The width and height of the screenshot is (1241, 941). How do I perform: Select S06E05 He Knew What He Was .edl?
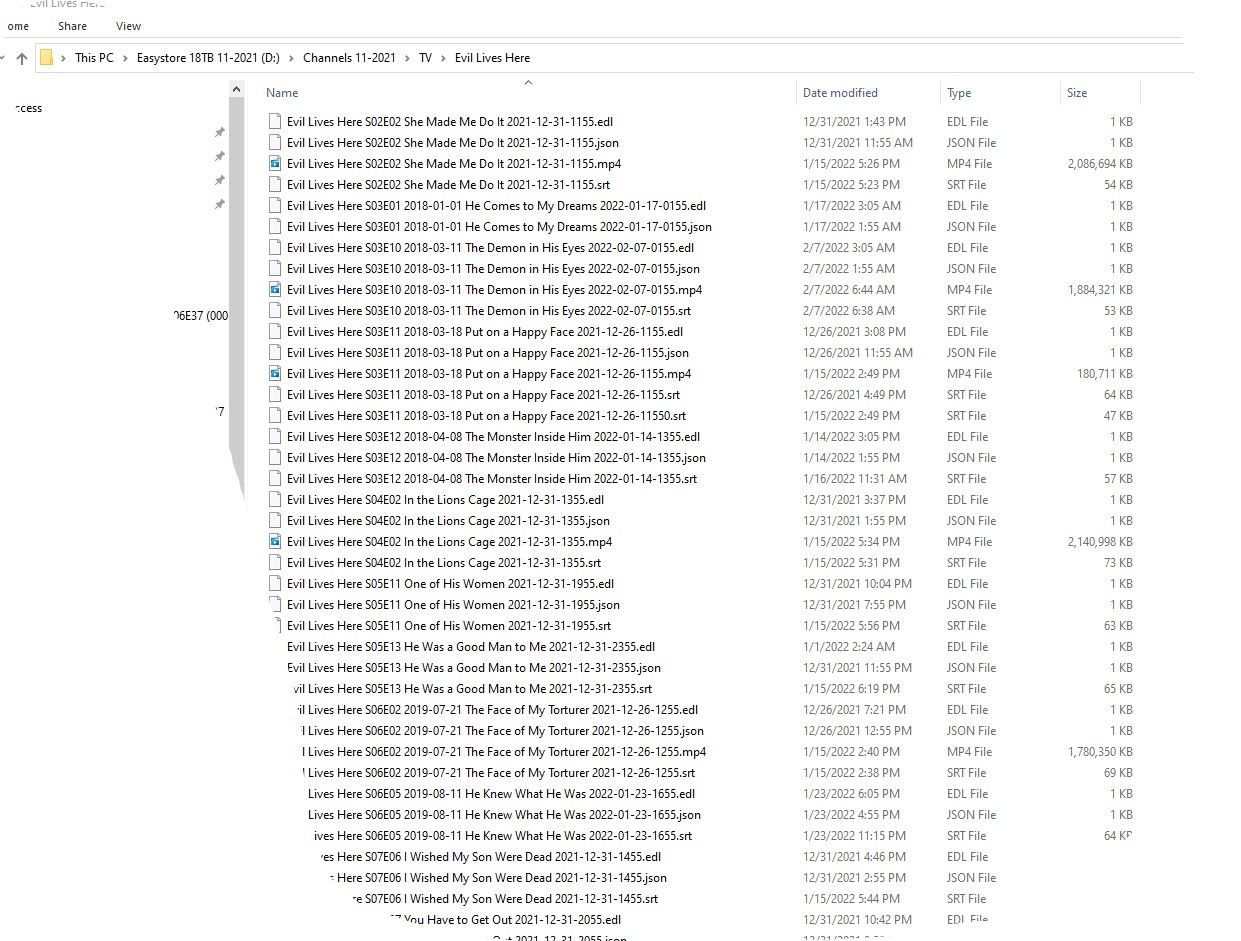point(502,793)
